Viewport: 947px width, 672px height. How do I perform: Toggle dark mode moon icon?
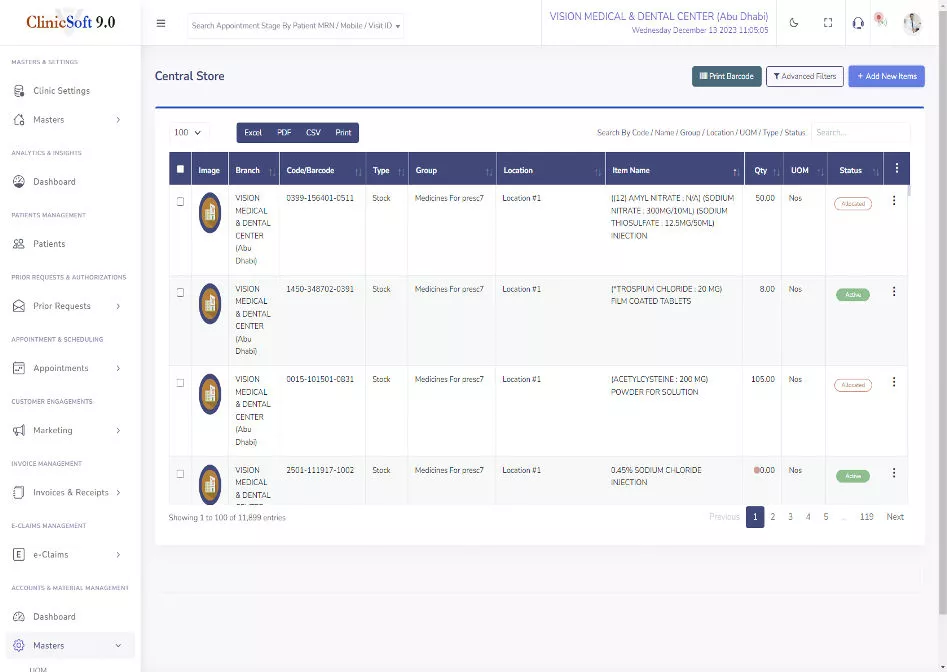pyautogui.click(x=794, y=23)
